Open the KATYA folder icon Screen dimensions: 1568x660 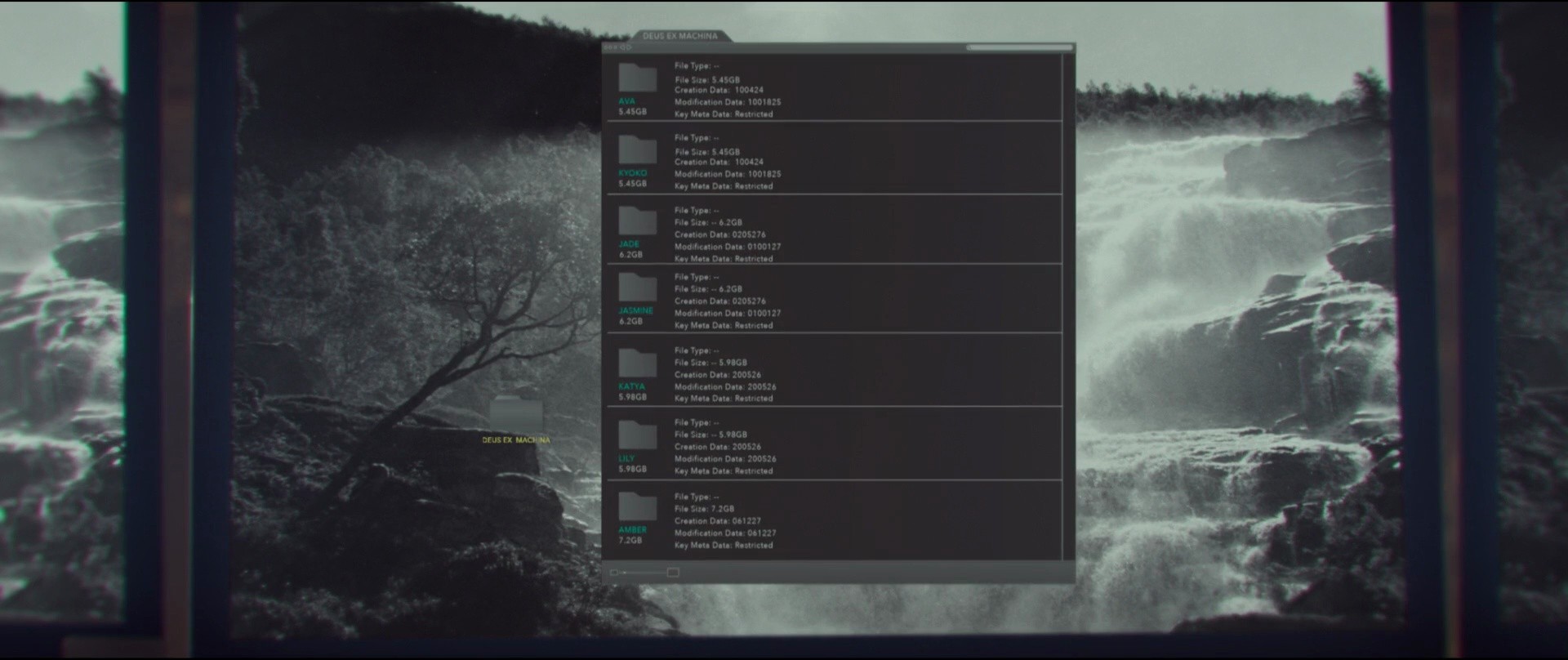(637, 363)
